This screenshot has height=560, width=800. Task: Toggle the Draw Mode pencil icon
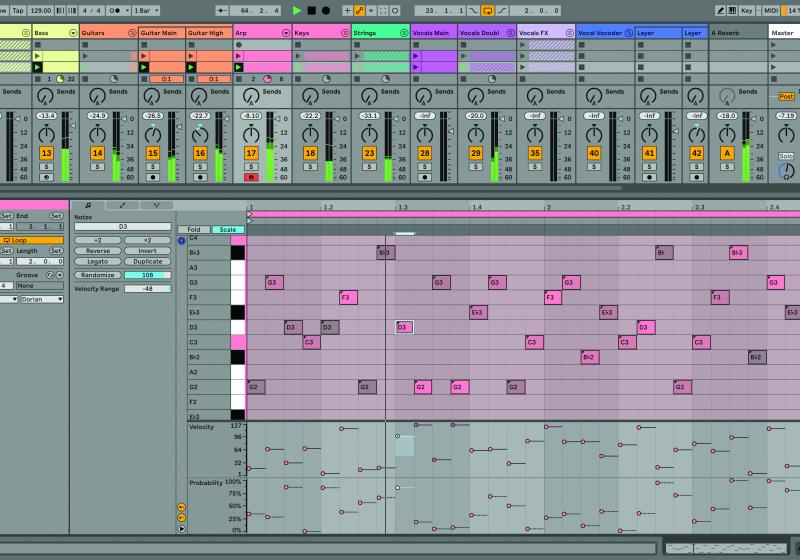(x=720, y=10)
